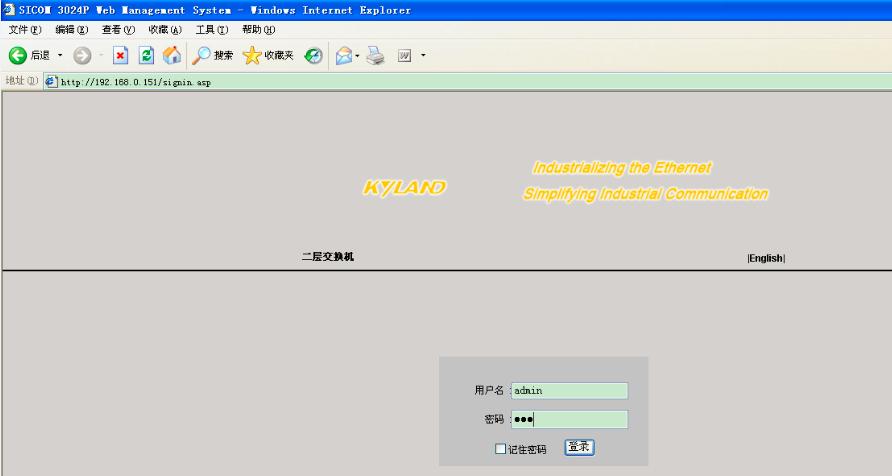892x476 pixels.
Task: Print the page with the printer icon
Action: click(x=375, y=55)
